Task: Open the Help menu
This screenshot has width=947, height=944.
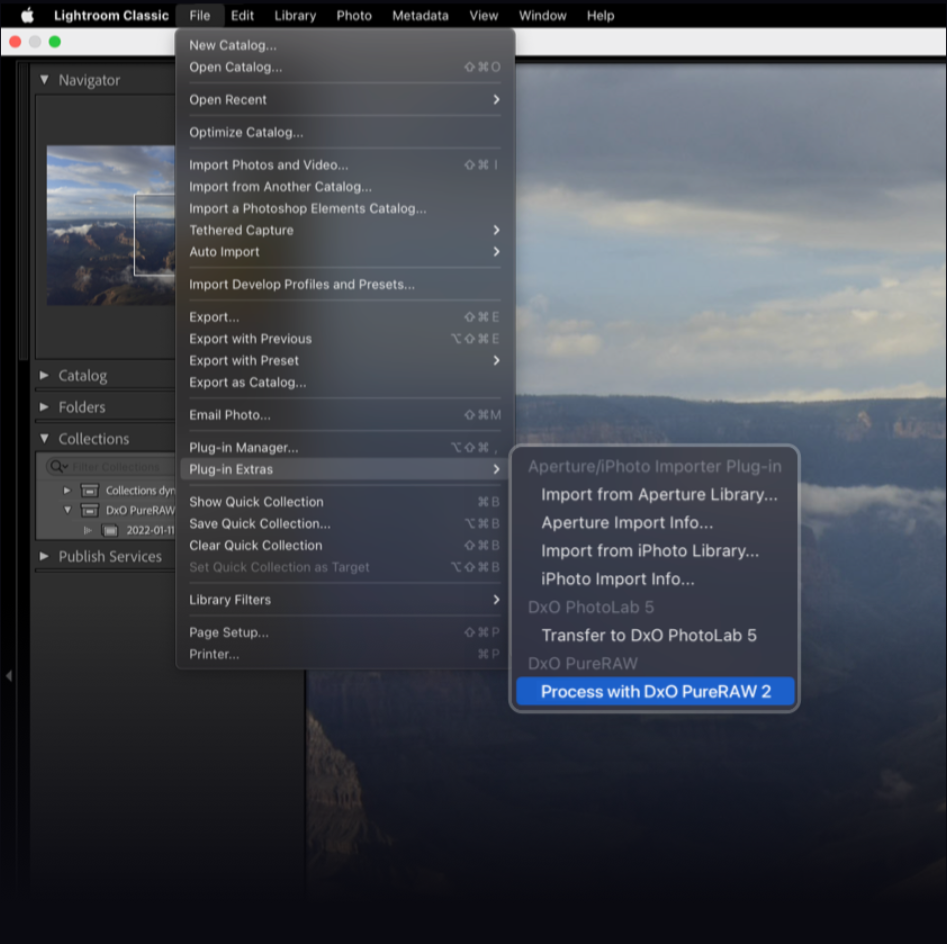Action: 600,16
